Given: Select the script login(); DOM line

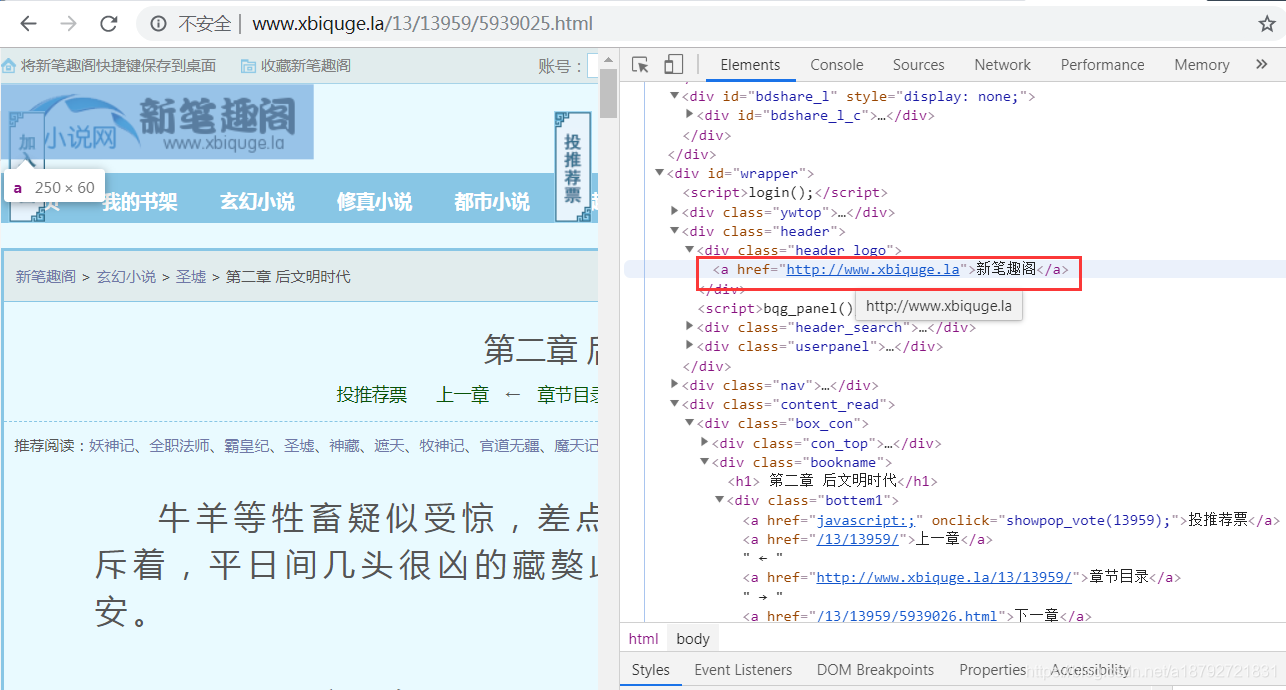Looking at the screenshot, I should click(x=785, y=192).
